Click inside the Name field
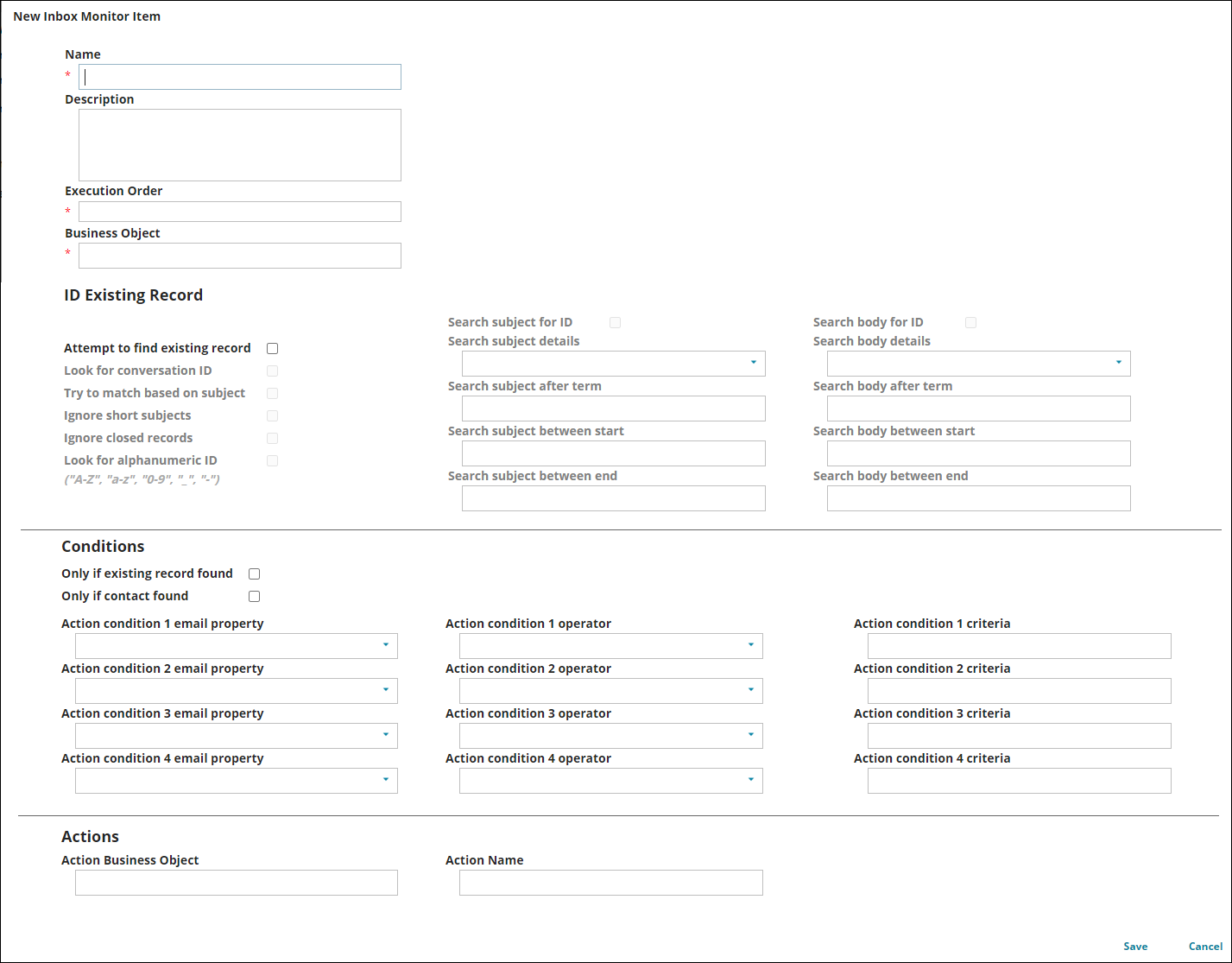The width and height of the screenshot is (1232, 963). click(239, 77)
